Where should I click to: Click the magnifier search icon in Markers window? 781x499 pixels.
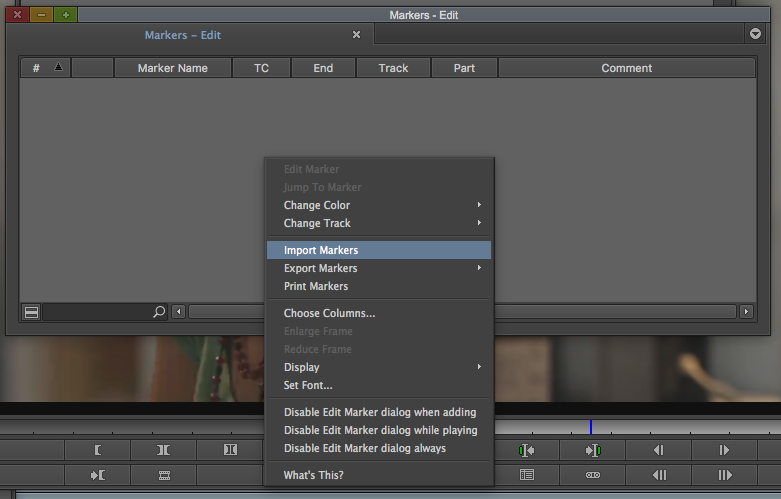click(x=158, y=312)
